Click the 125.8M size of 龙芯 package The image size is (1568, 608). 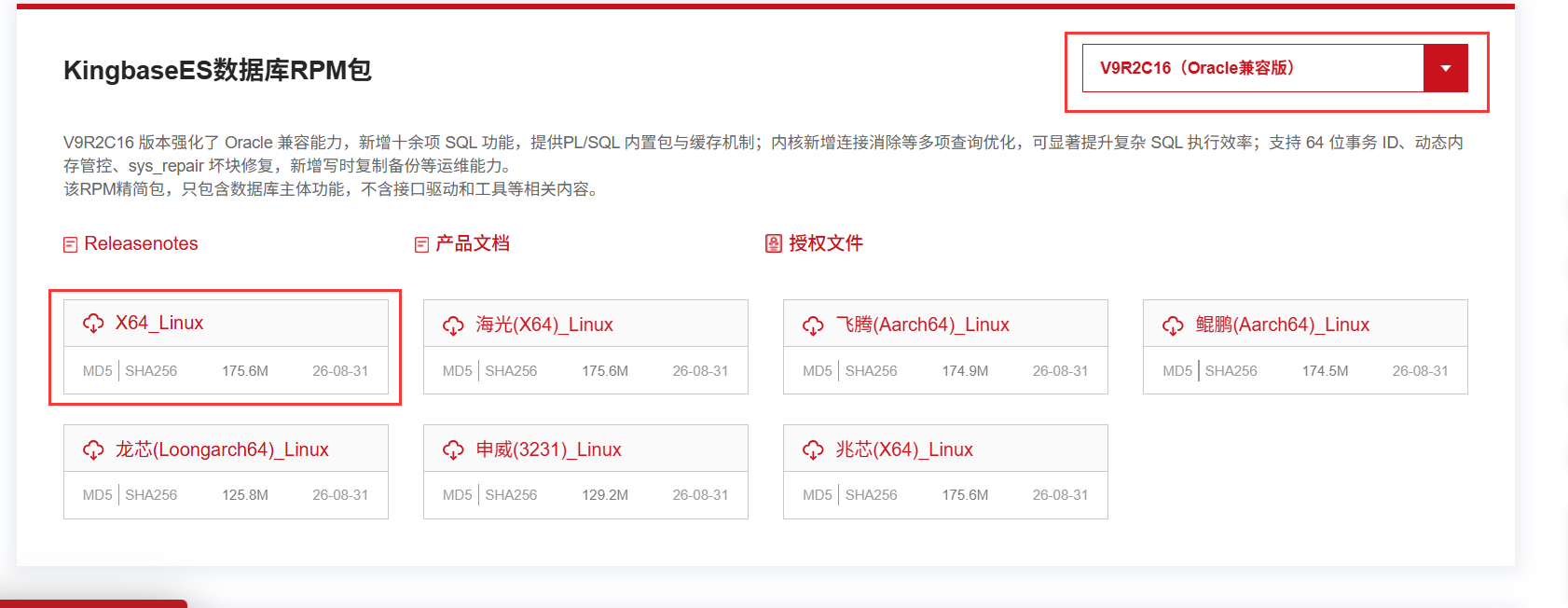pyautogui.click(x=245, y=495)
